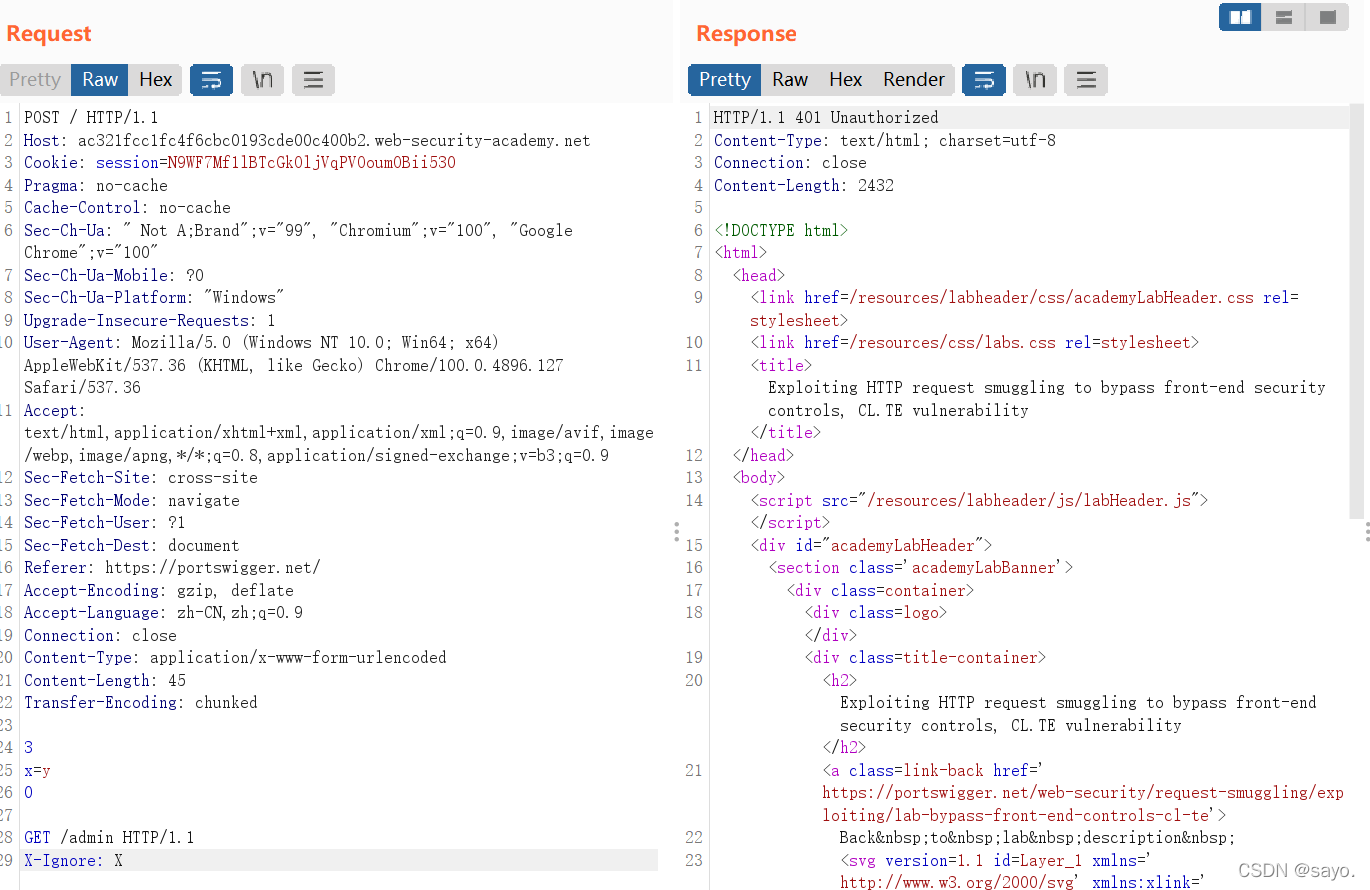This screenshot has width=1370, height=890.
Task: Click the divider handle between Request and Response
Action: pyautogui.click(x=677, y=531)
